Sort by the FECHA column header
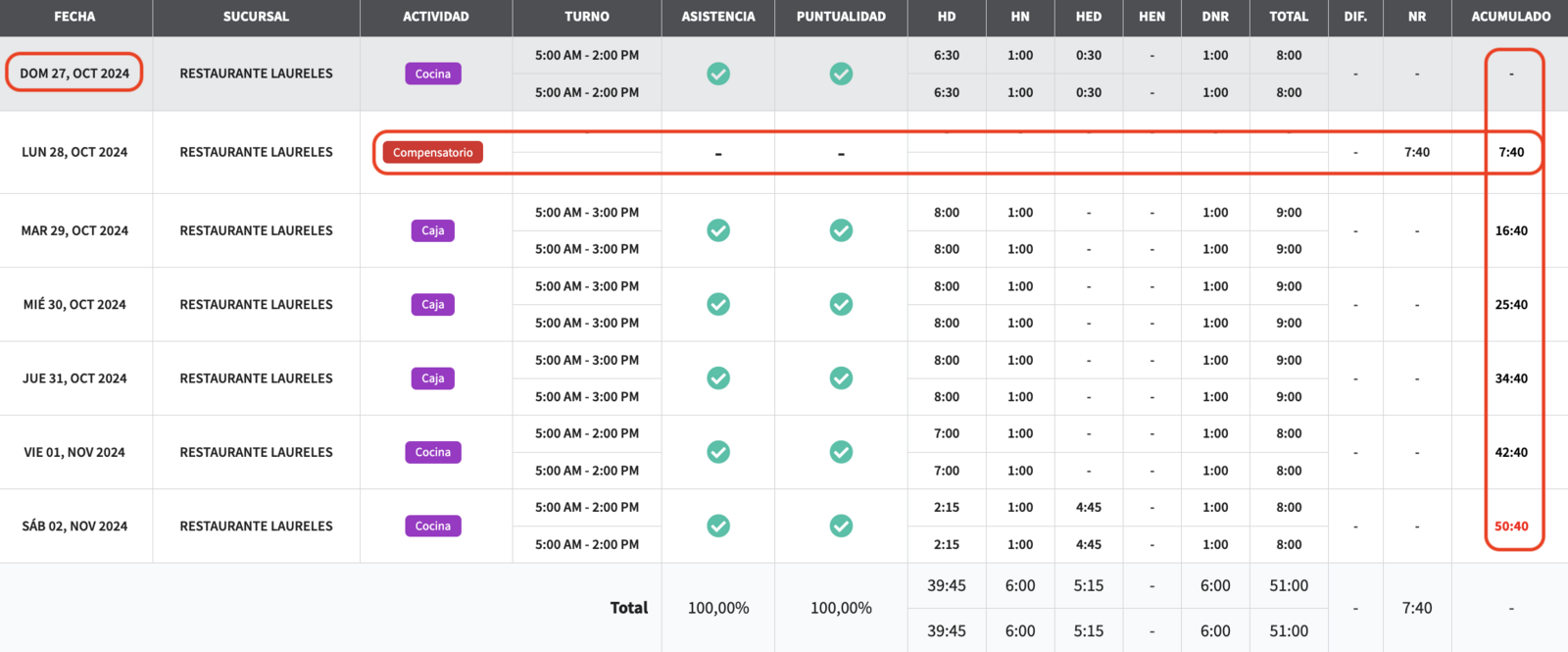This screenshot has height=652, width=1568. point(74,17)
